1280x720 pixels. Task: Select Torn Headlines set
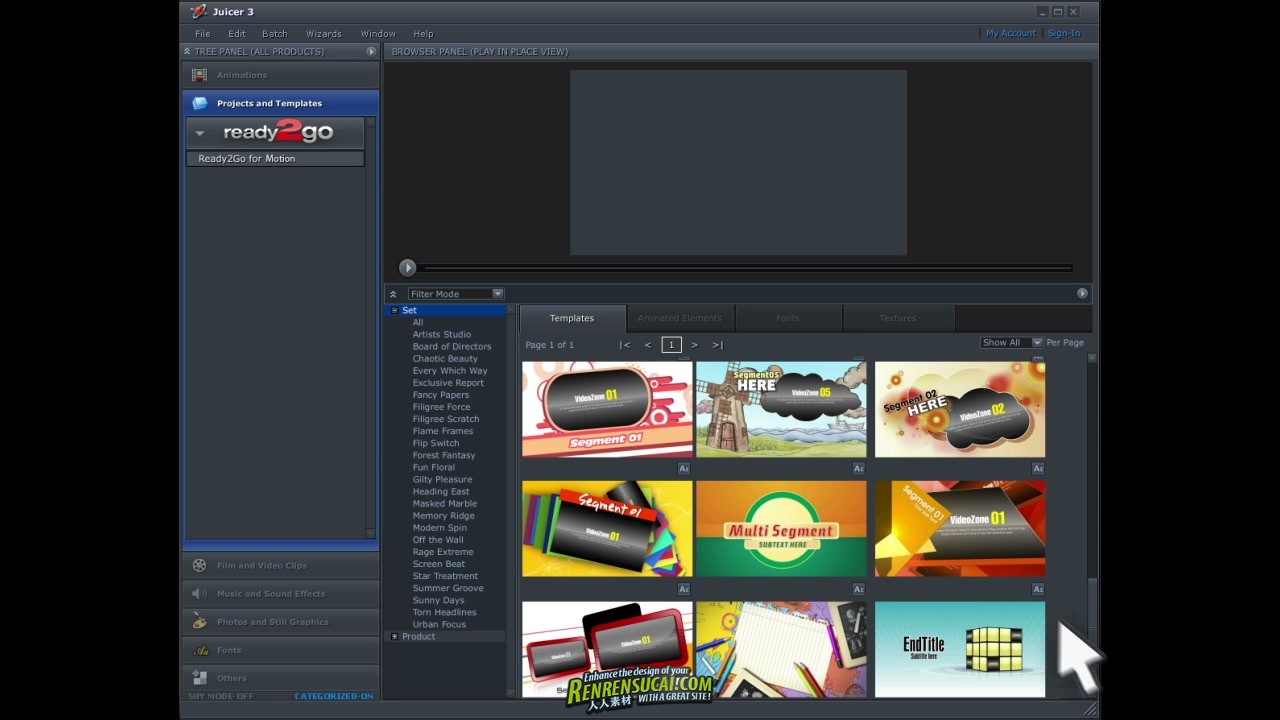444,612
